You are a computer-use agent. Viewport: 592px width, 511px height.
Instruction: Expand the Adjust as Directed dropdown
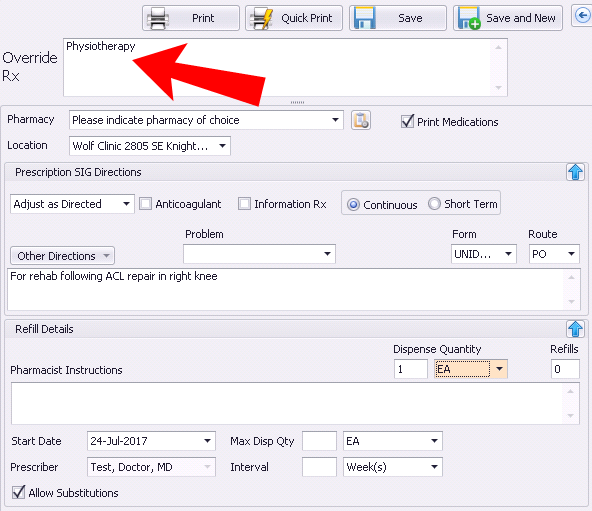point(72,204)
